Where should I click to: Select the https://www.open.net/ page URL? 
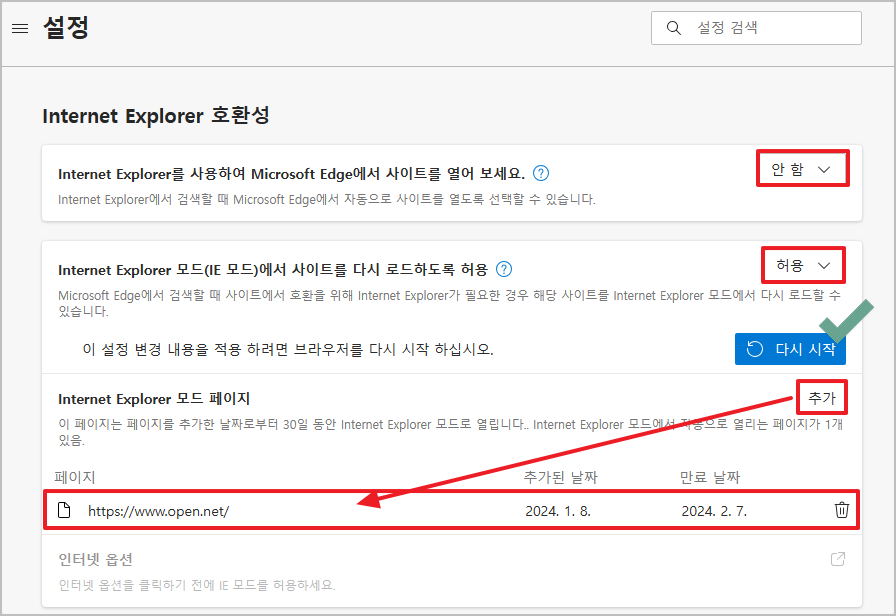158,511
